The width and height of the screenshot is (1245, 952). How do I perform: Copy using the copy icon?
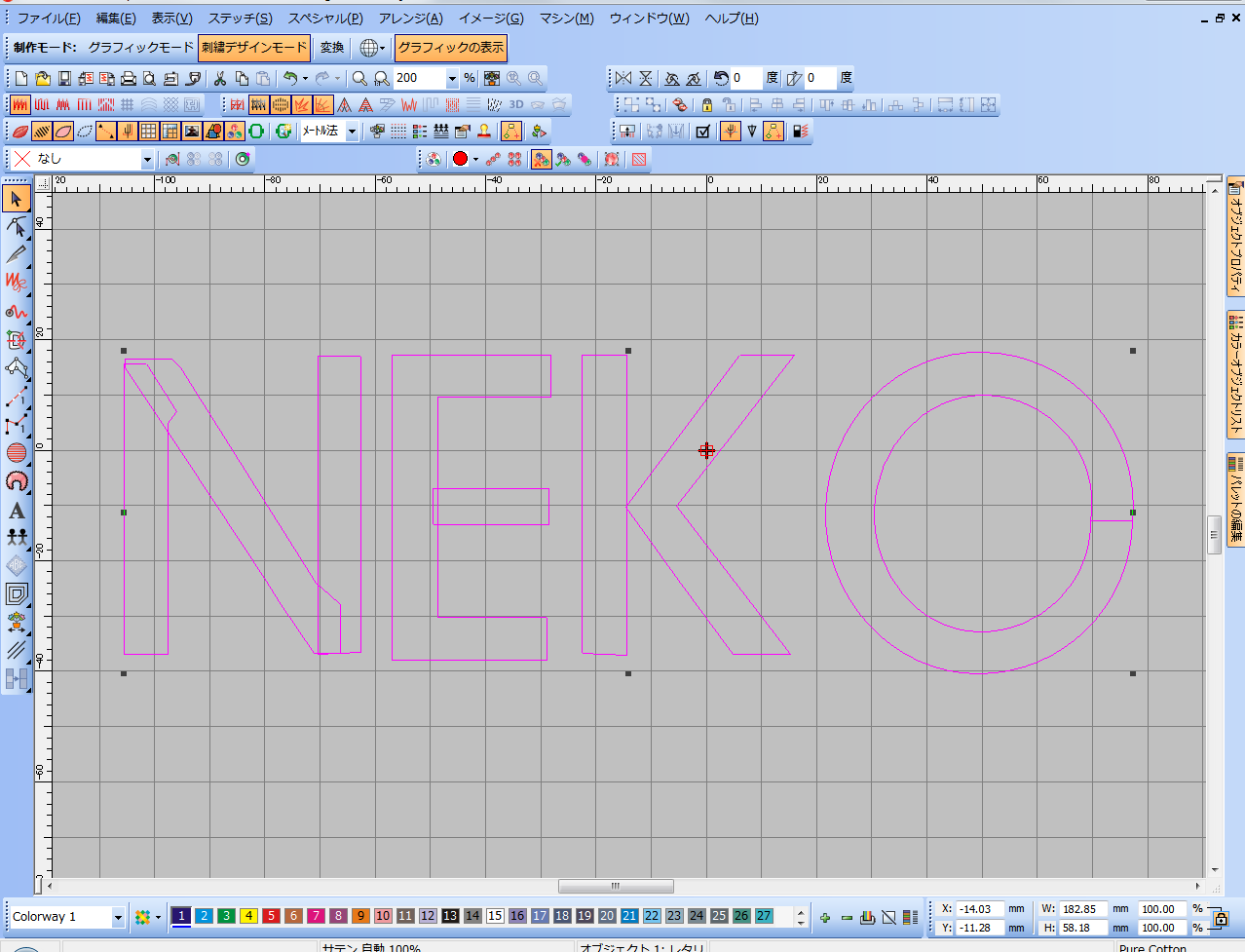pyautogui.click(x=242, y=78)
